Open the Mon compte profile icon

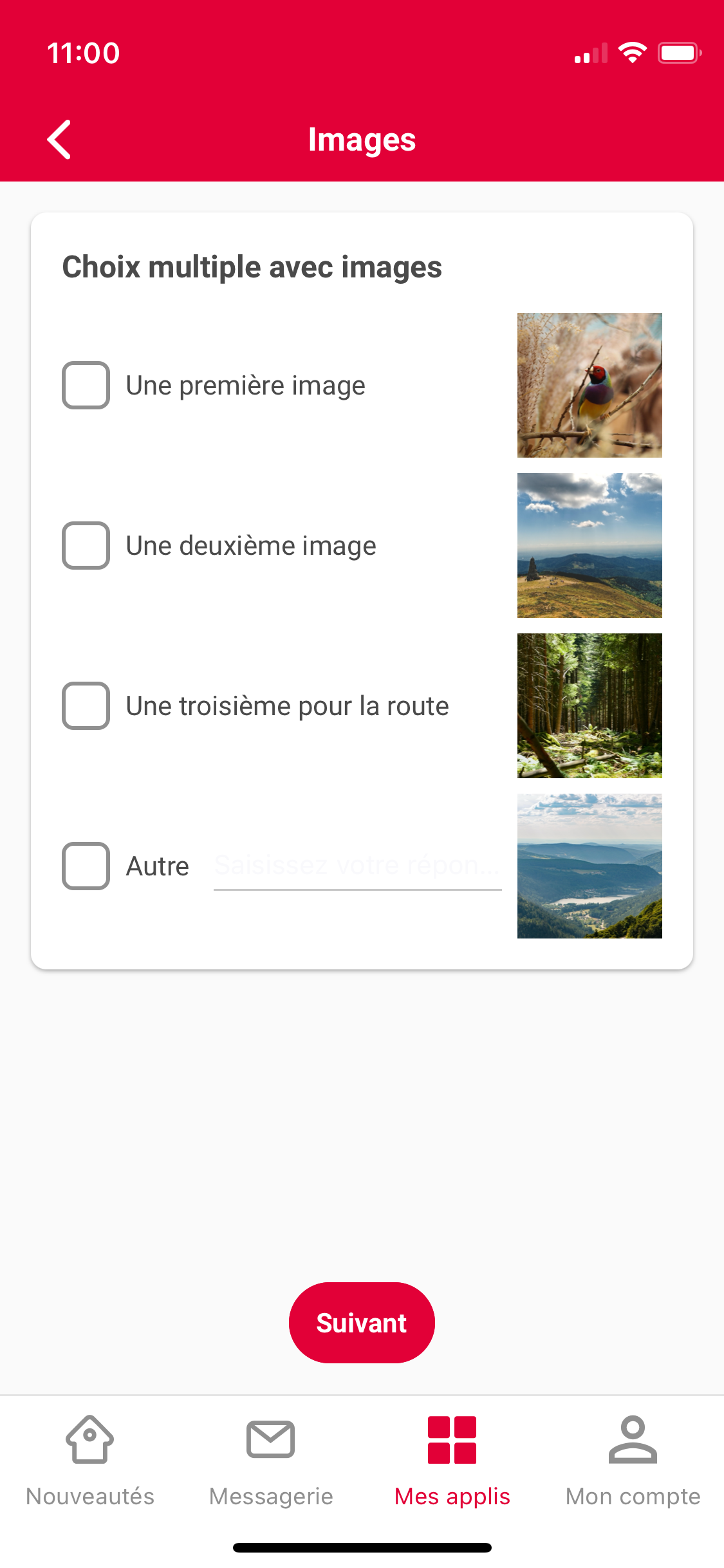633,1439
